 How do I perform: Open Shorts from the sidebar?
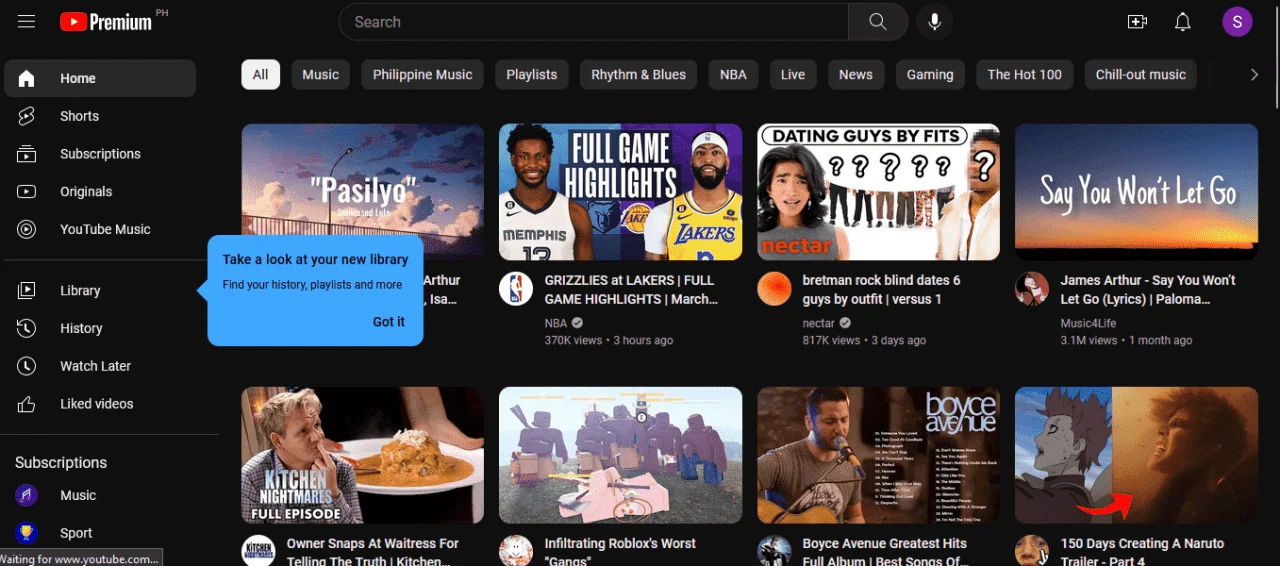[x=100, y=116]
